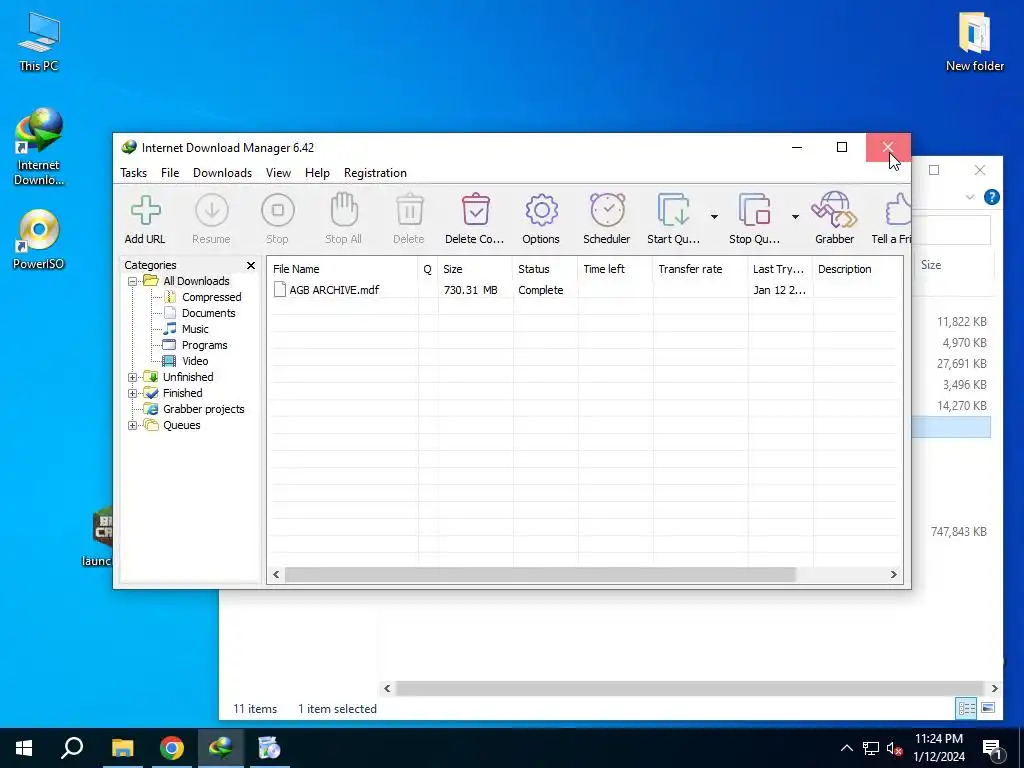
Task: Click the IDM list horizontal scrollbar thumb
Action: (540, 575)
